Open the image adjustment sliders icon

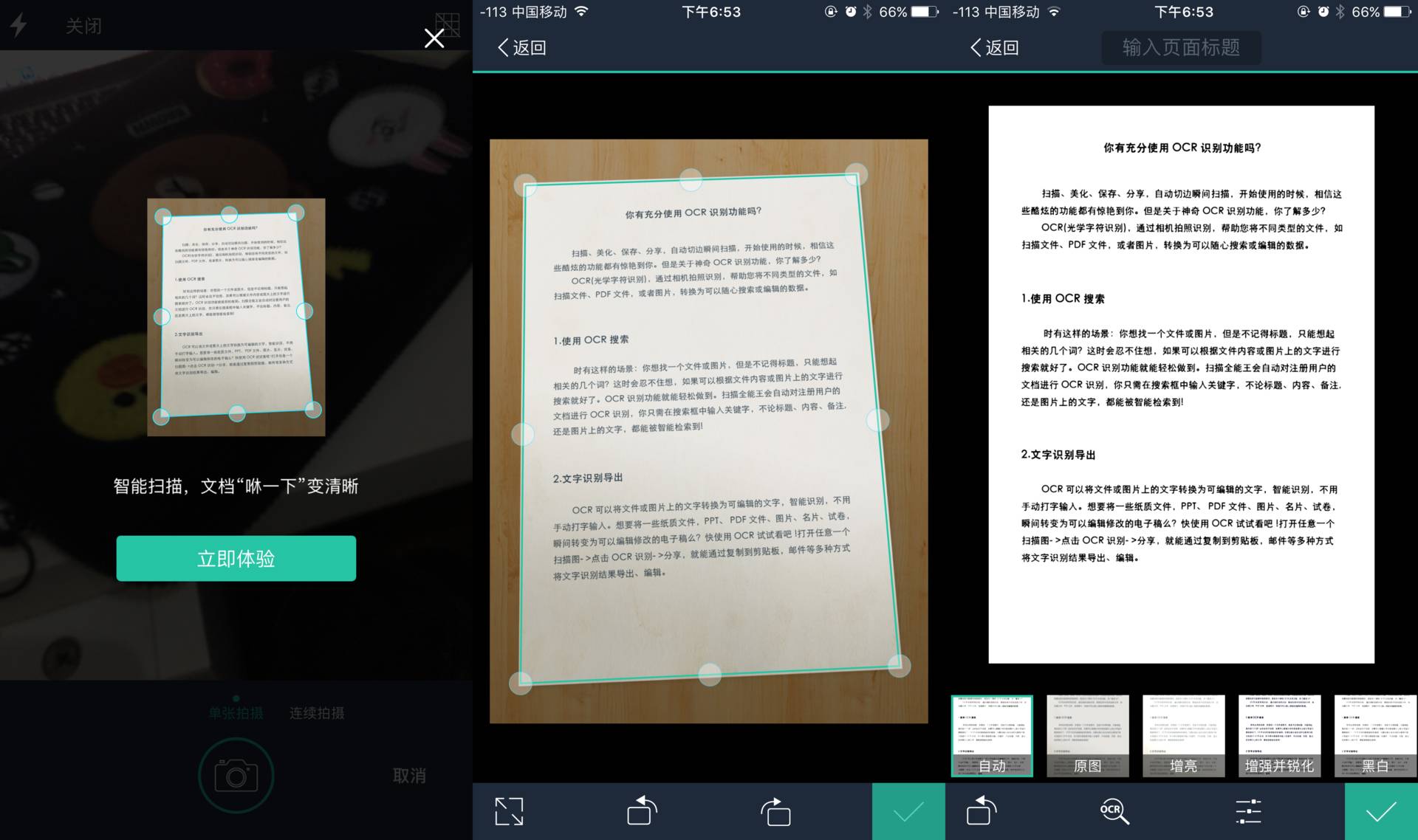1248,811
